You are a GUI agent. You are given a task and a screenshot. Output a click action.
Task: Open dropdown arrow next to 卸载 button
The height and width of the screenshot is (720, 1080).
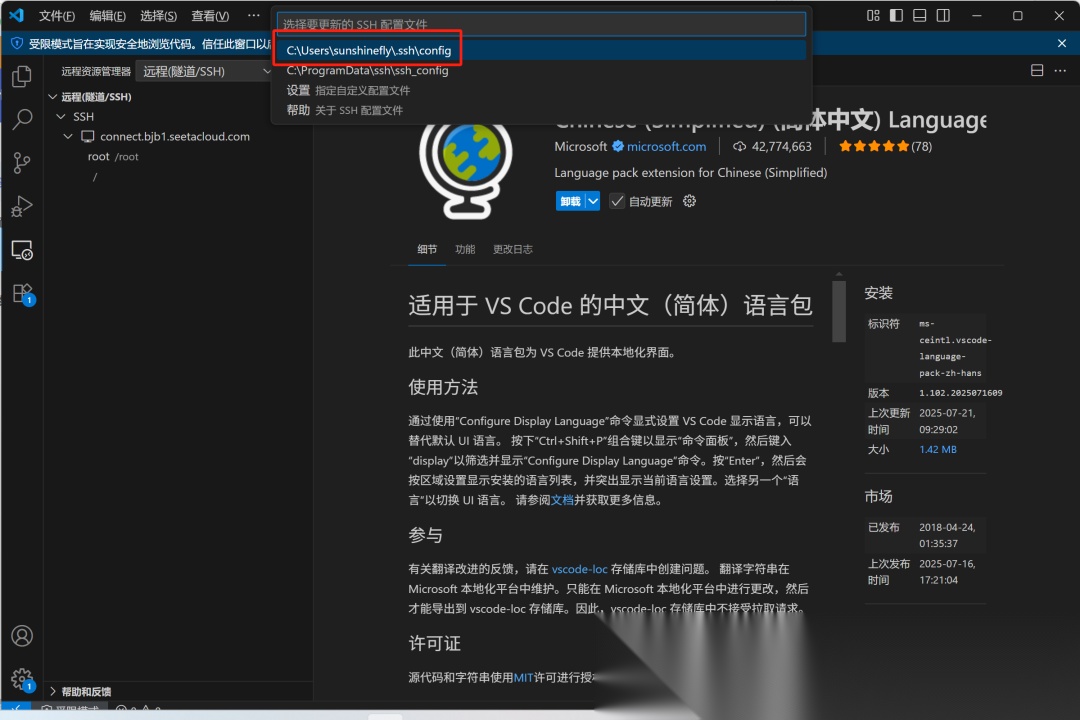[x=592, y=201]
